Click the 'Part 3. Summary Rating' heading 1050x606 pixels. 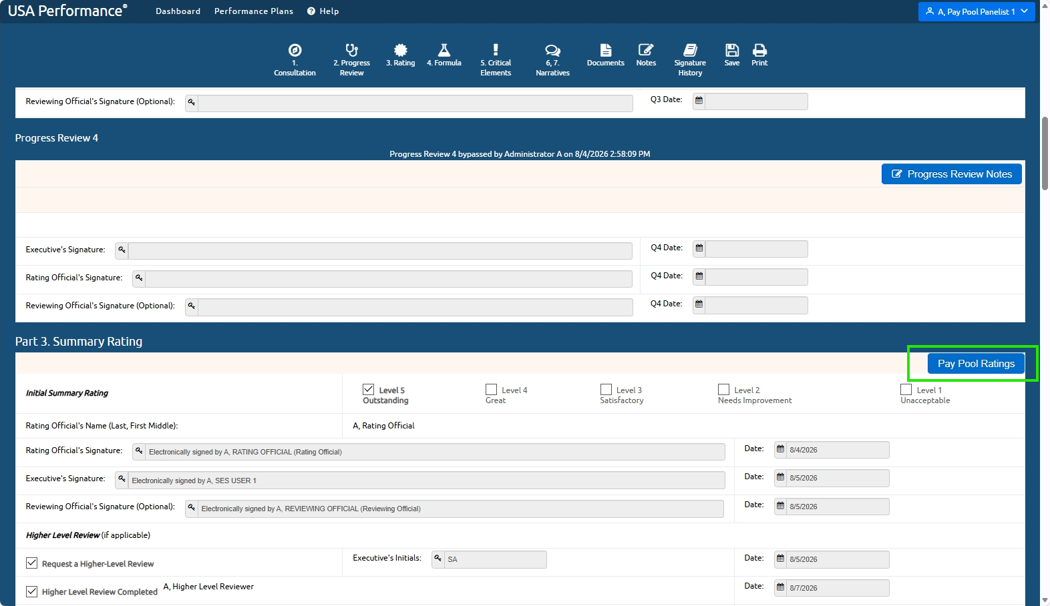(79, 342)
